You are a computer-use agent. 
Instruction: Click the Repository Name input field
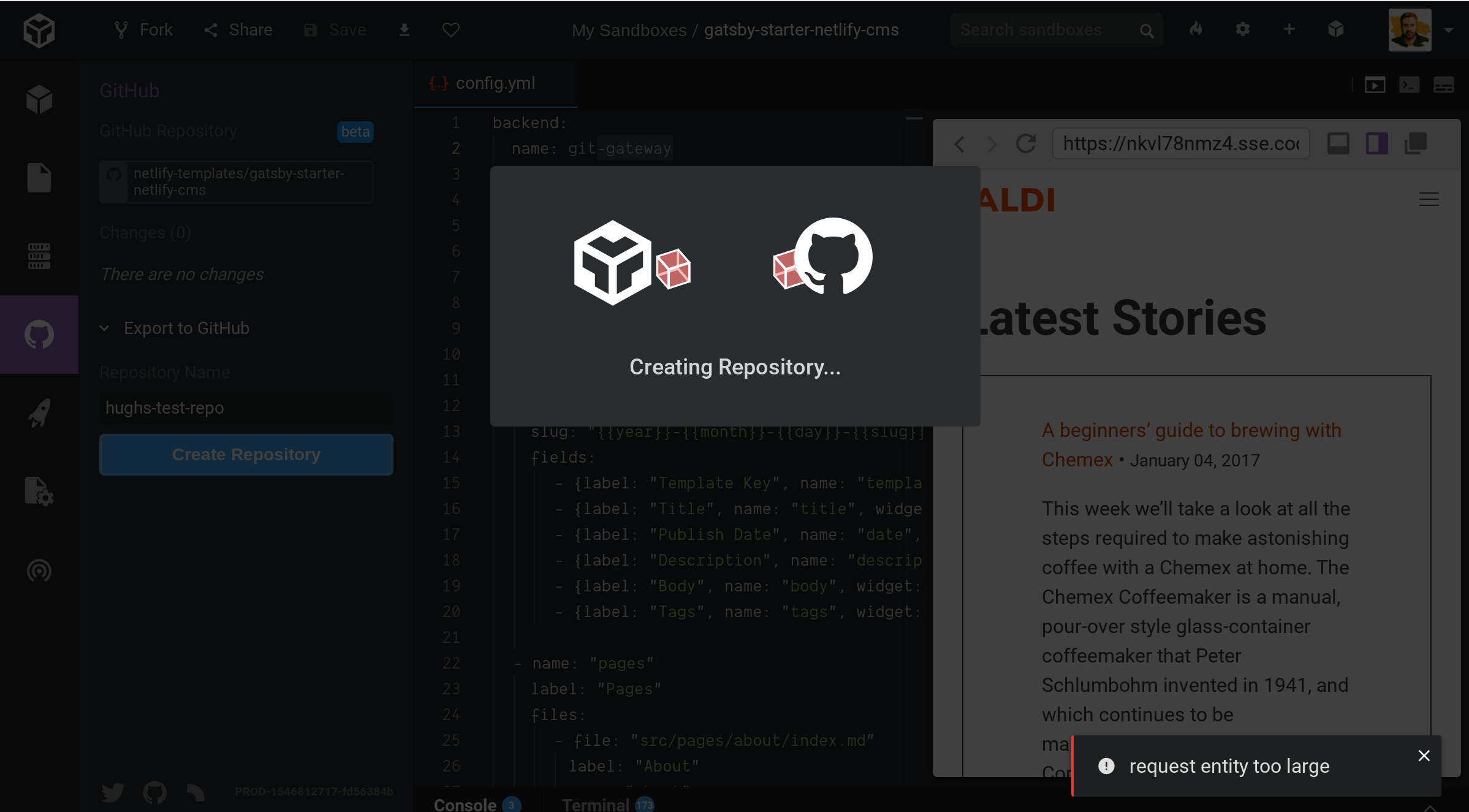(246, 408)
